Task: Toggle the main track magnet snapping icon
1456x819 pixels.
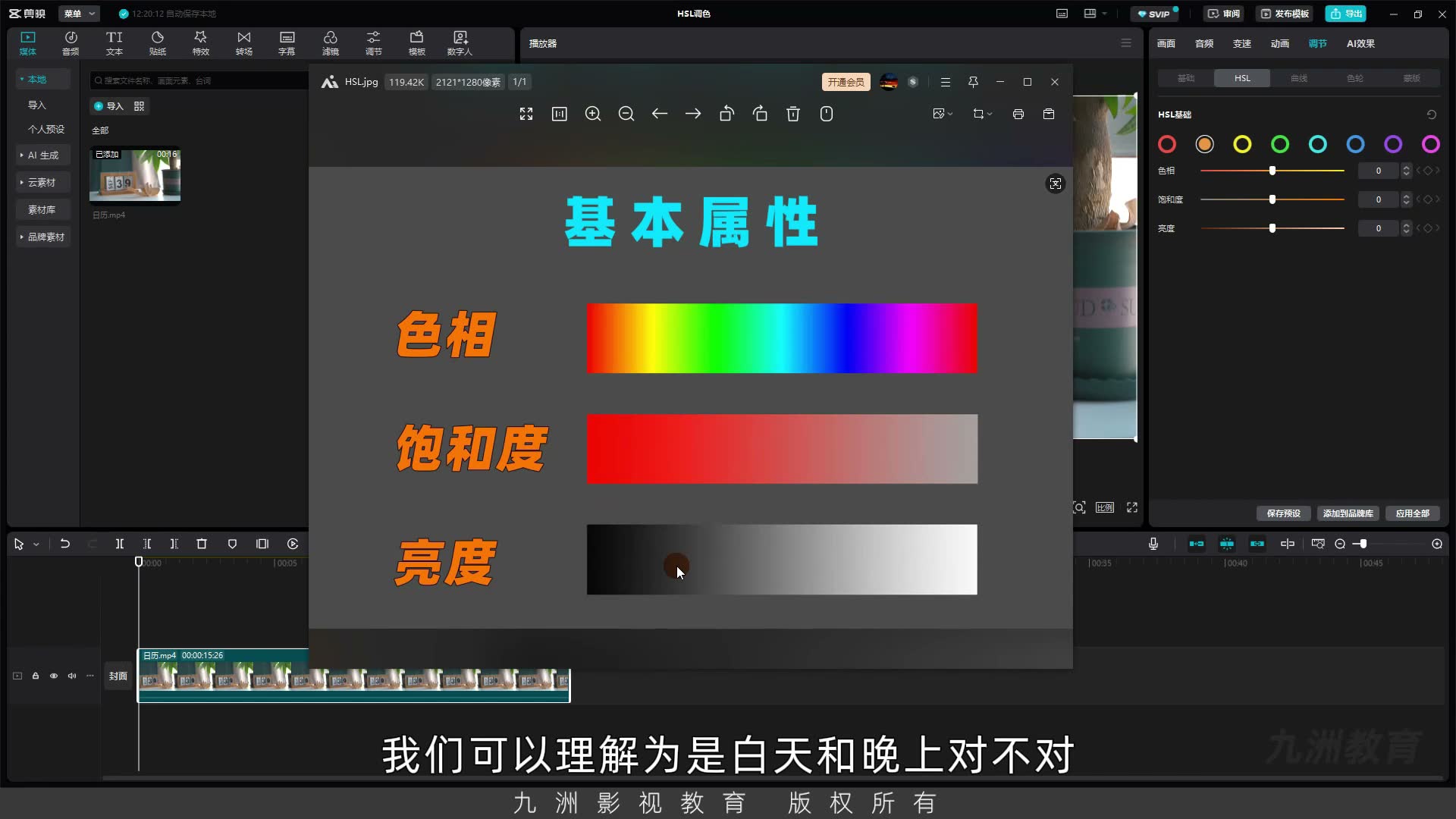Action: pyautogui.click(x=1197, y=544)
